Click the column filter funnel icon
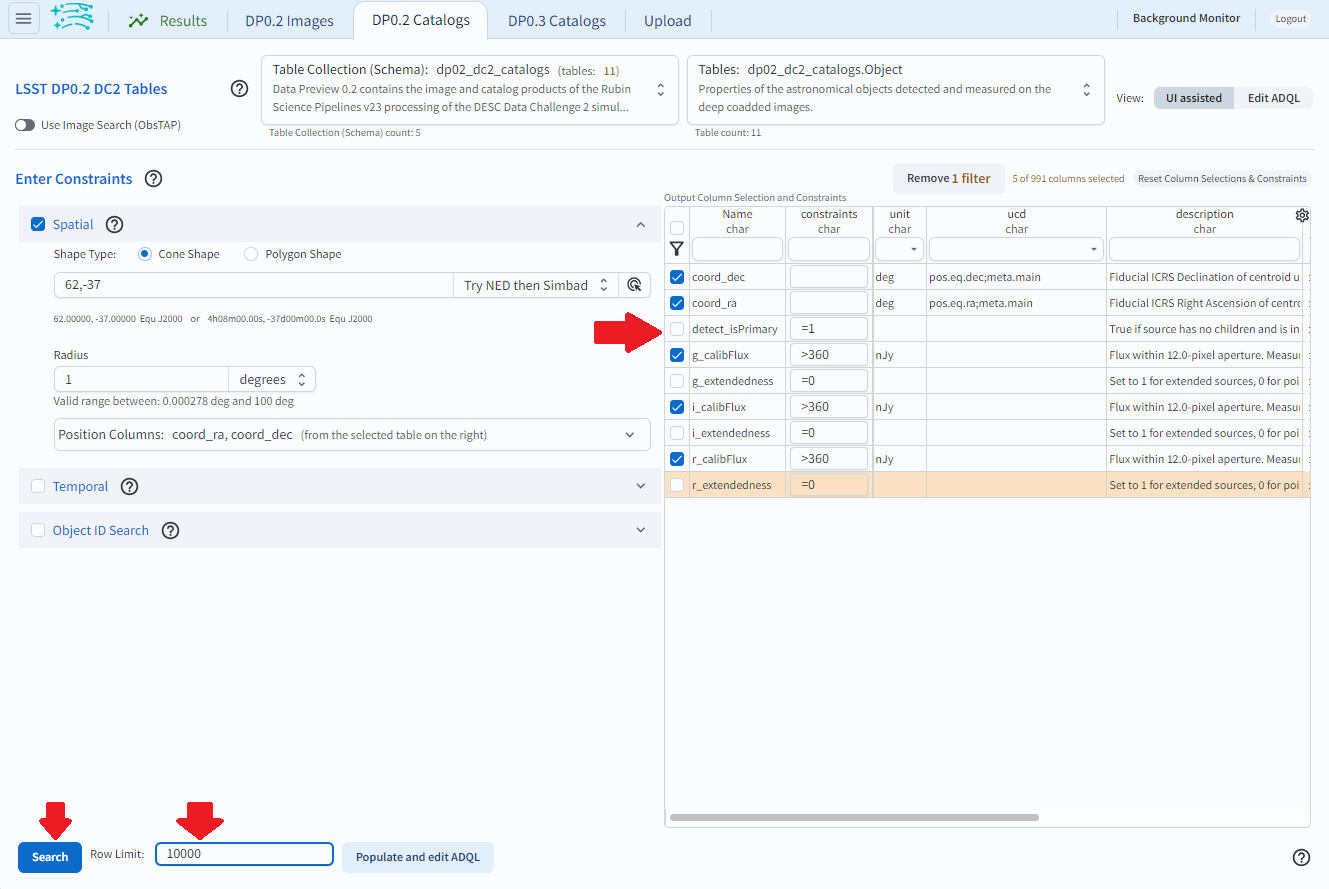Image resolution: width=1329 pixels, height=889 pixels. tap(677, 249)
